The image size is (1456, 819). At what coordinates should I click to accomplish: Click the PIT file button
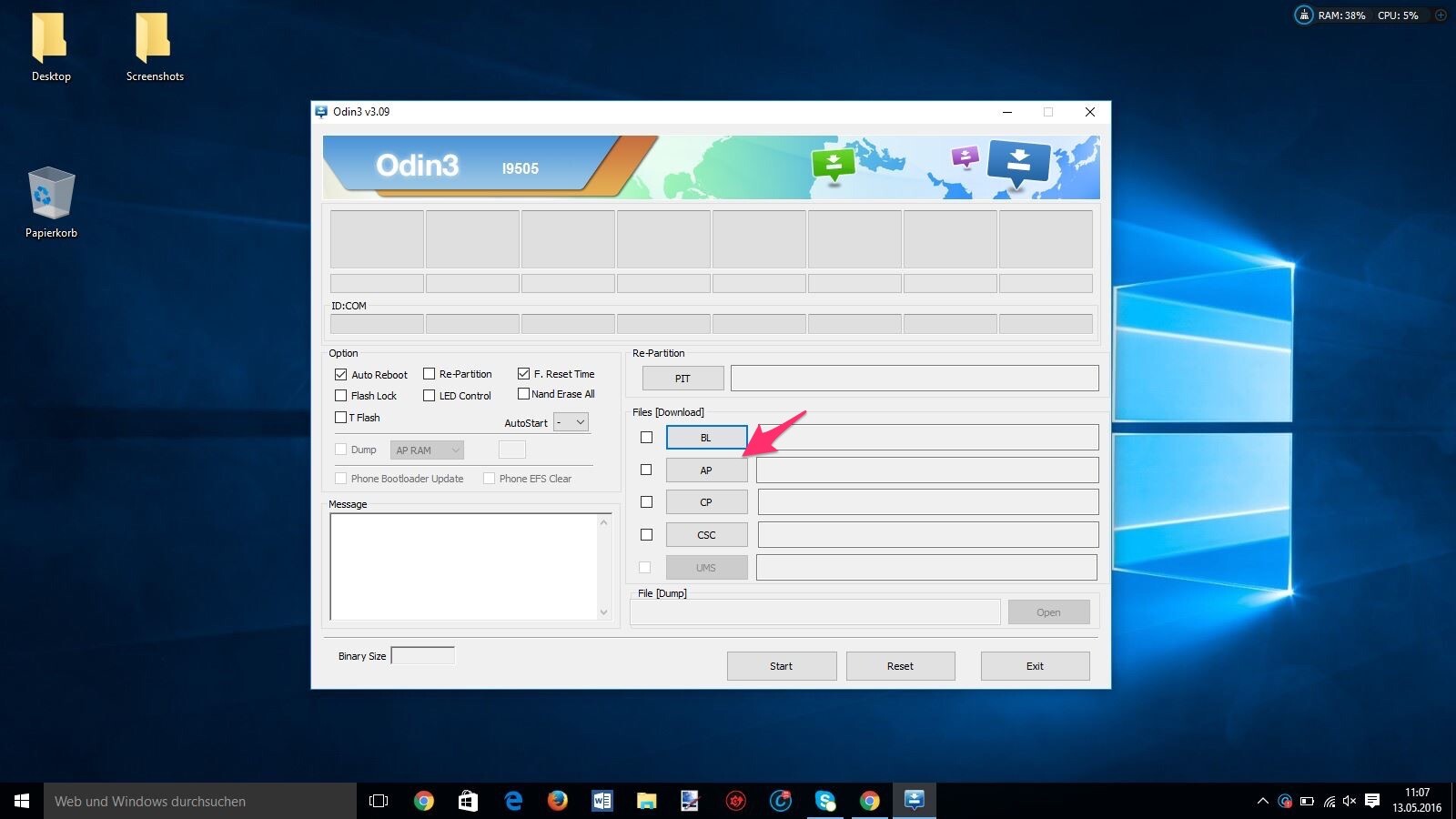[682, 379]
